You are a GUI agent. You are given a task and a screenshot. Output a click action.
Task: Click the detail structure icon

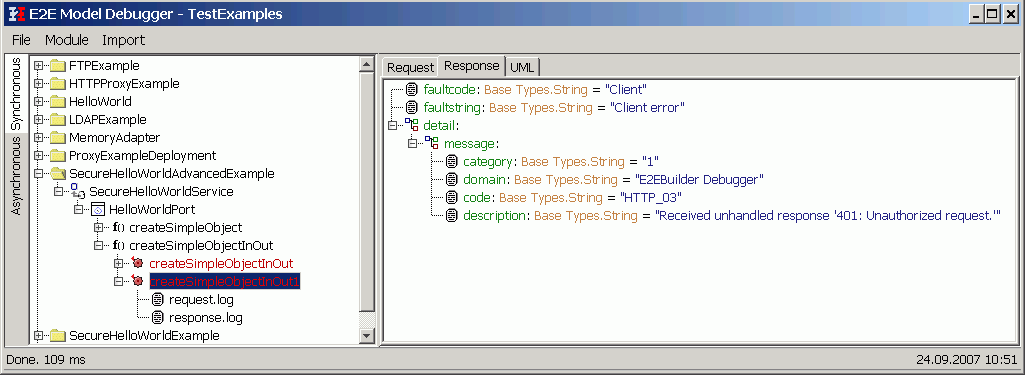click(412, 125)
